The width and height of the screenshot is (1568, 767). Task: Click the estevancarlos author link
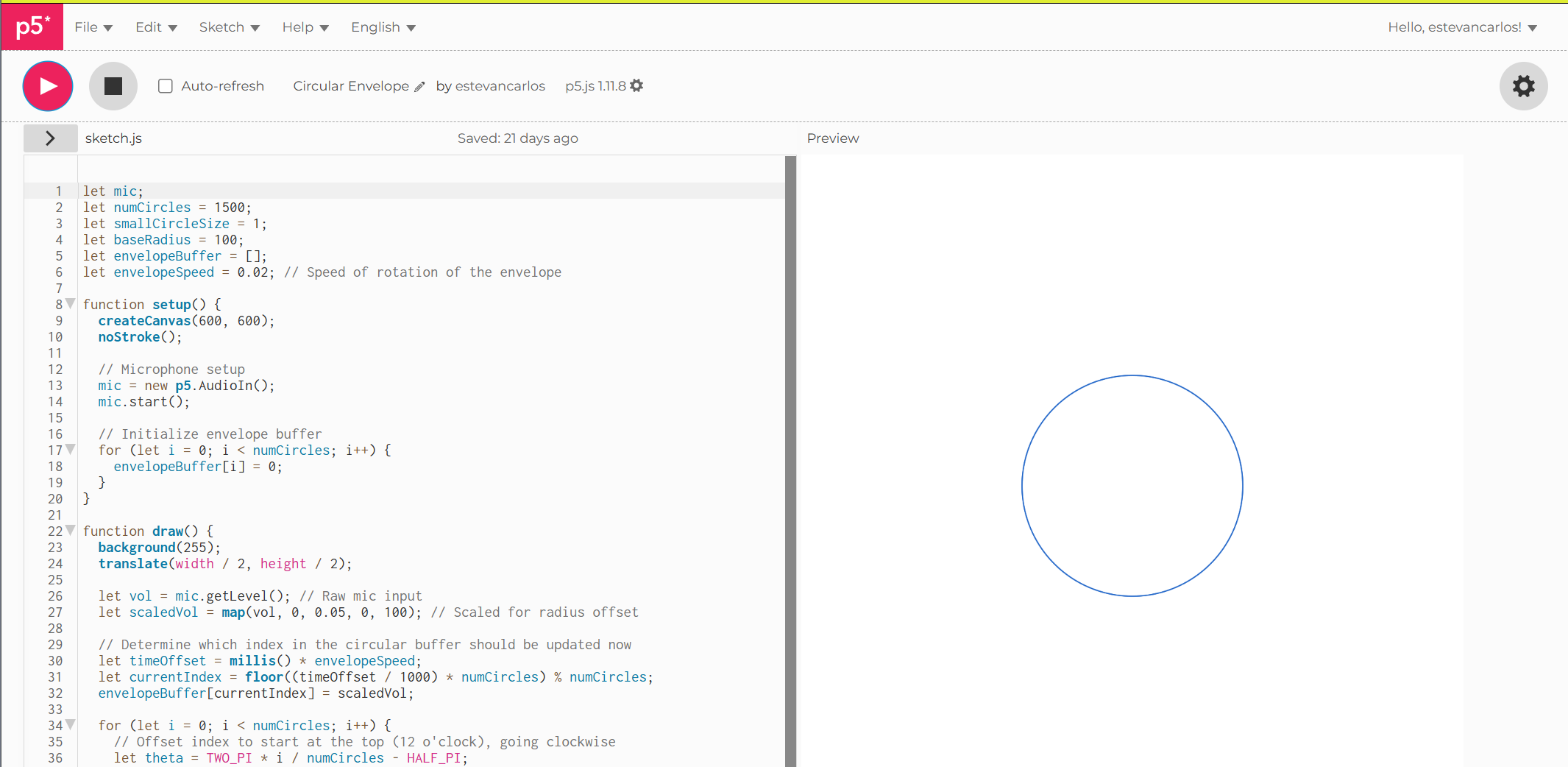(x=500, y=86)
